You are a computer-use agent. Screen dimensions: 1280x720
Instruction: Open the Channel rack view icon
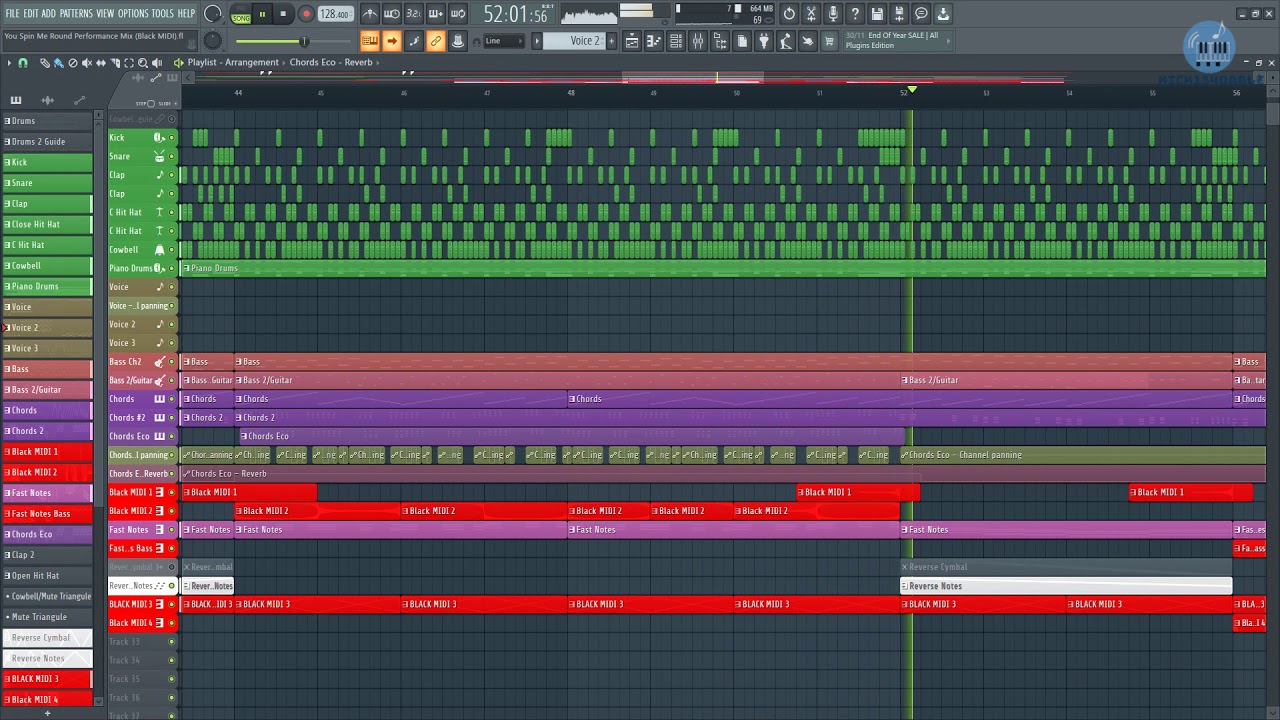(x=676, y=41)
